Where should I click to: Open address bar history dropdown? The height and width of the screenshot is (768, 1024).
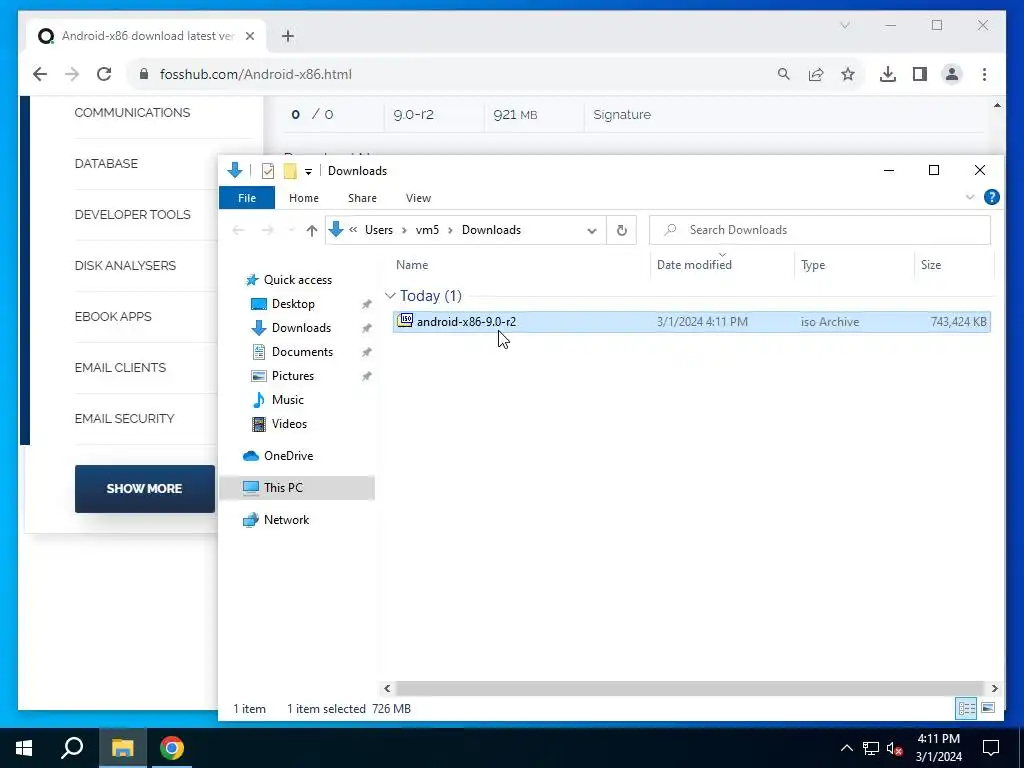click(x=592, y=231)
